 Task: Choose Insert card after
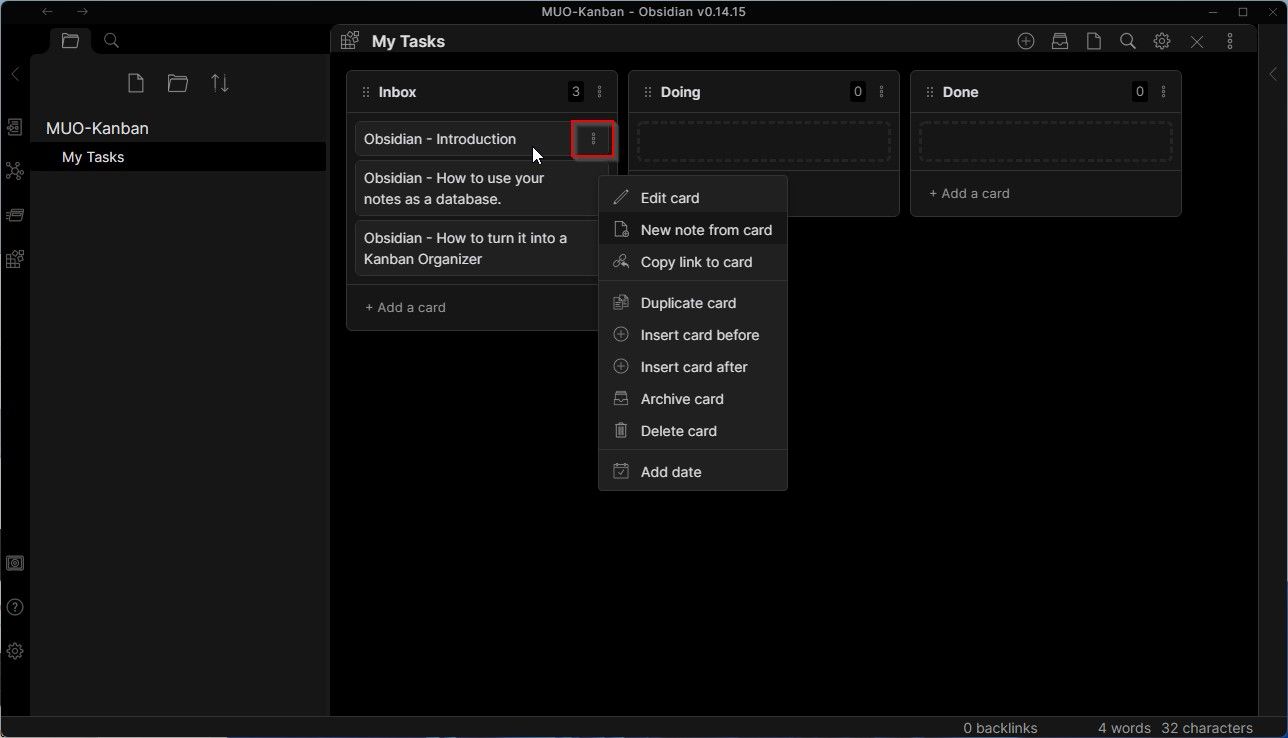[693, 367]
